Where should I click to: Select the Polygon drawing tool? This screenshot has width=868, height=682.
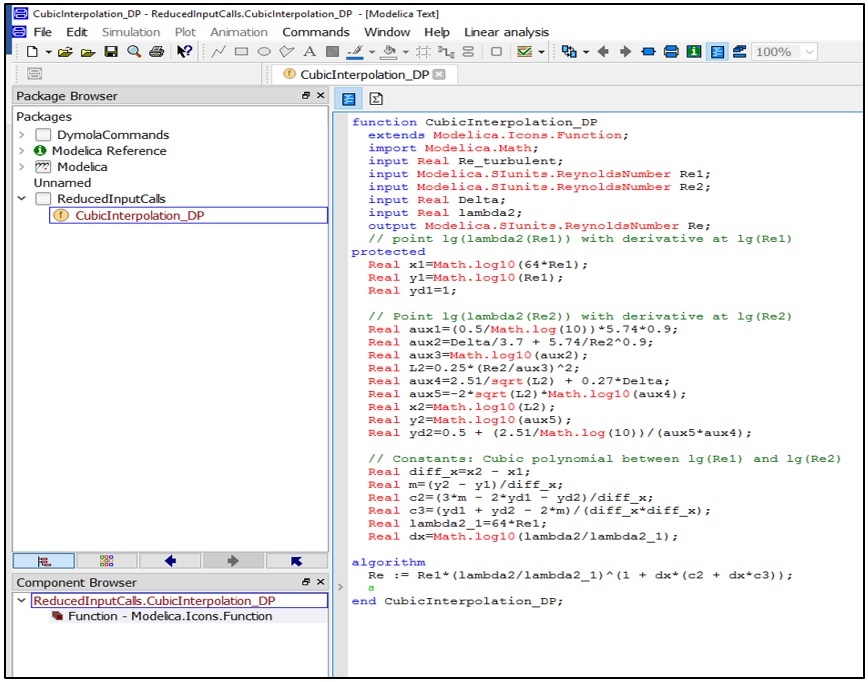(287, 52)
